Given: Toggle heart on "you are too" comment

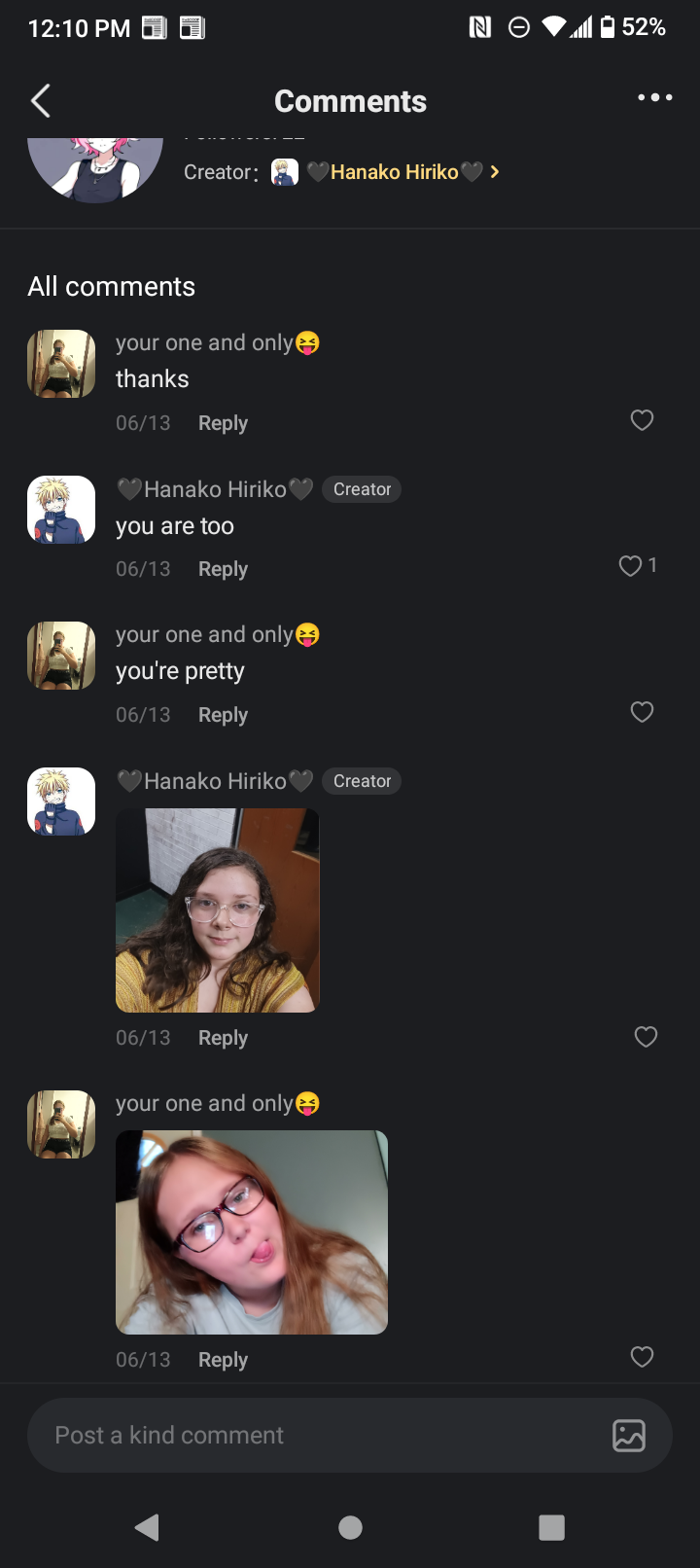Looking at the screenshot, I should click(x=631, y=566).
